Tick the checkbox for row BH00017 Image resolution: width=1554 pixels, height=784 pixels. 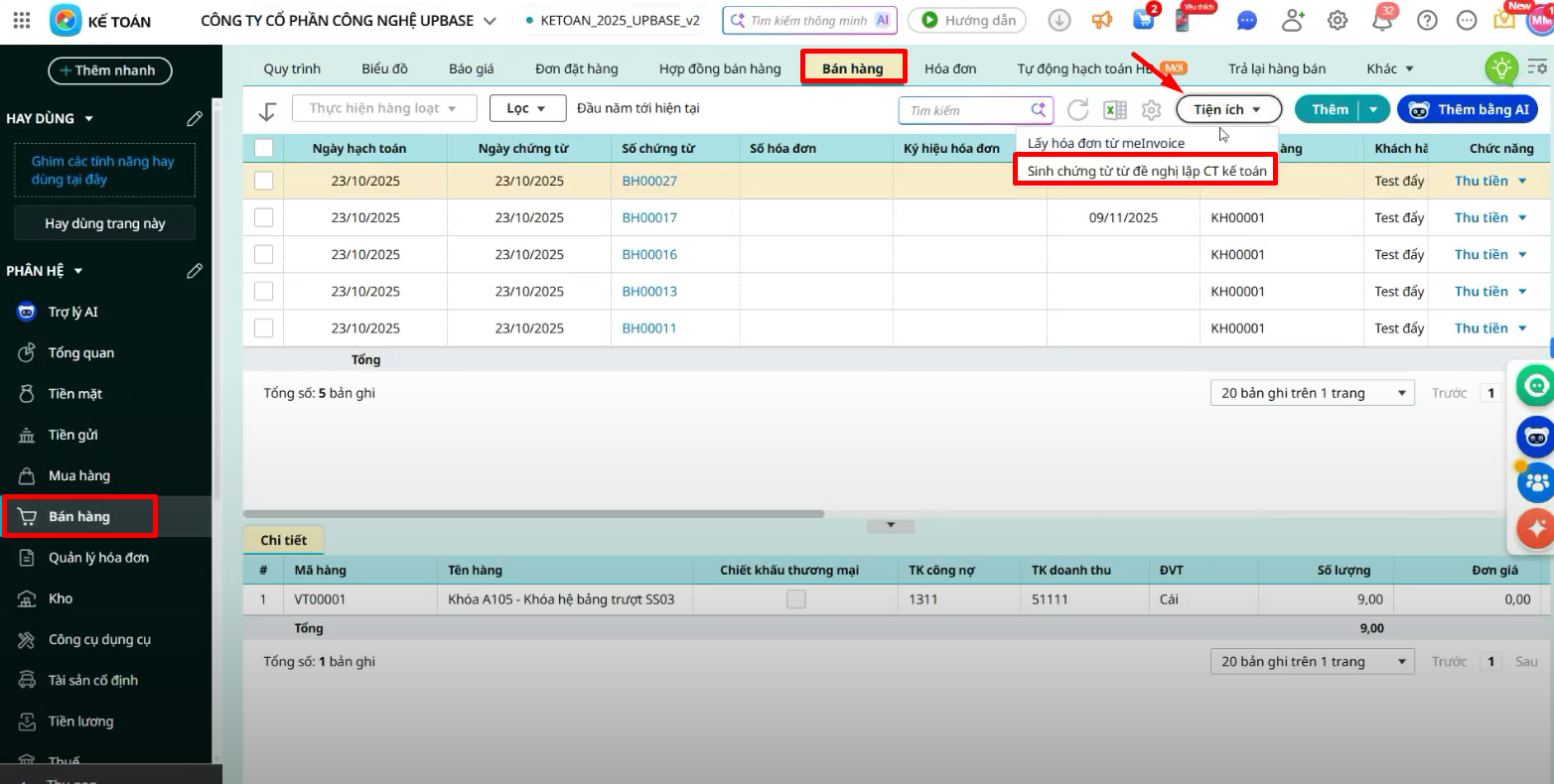[263, 217]
